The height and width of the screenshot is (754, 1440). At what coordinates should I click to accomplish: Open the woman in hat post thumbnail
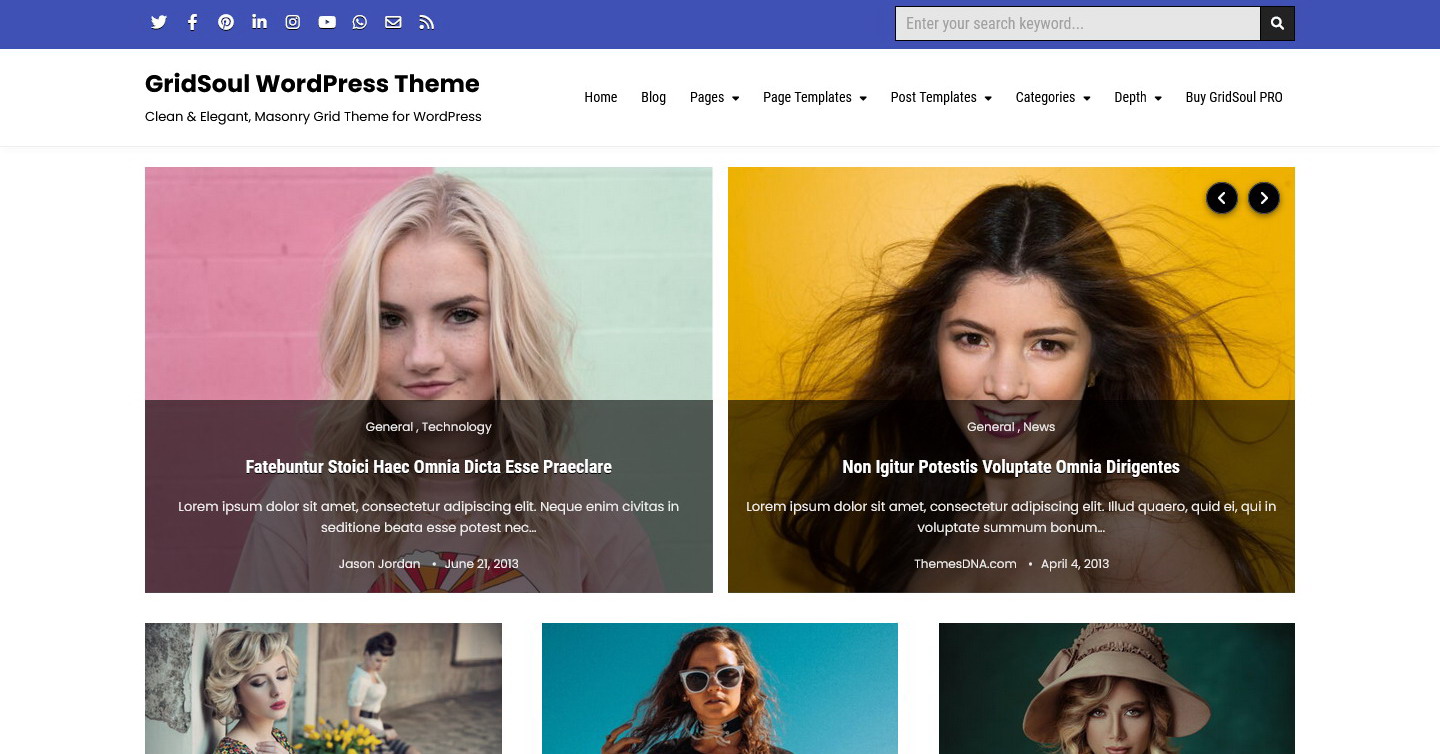(x=1117, y=688)
